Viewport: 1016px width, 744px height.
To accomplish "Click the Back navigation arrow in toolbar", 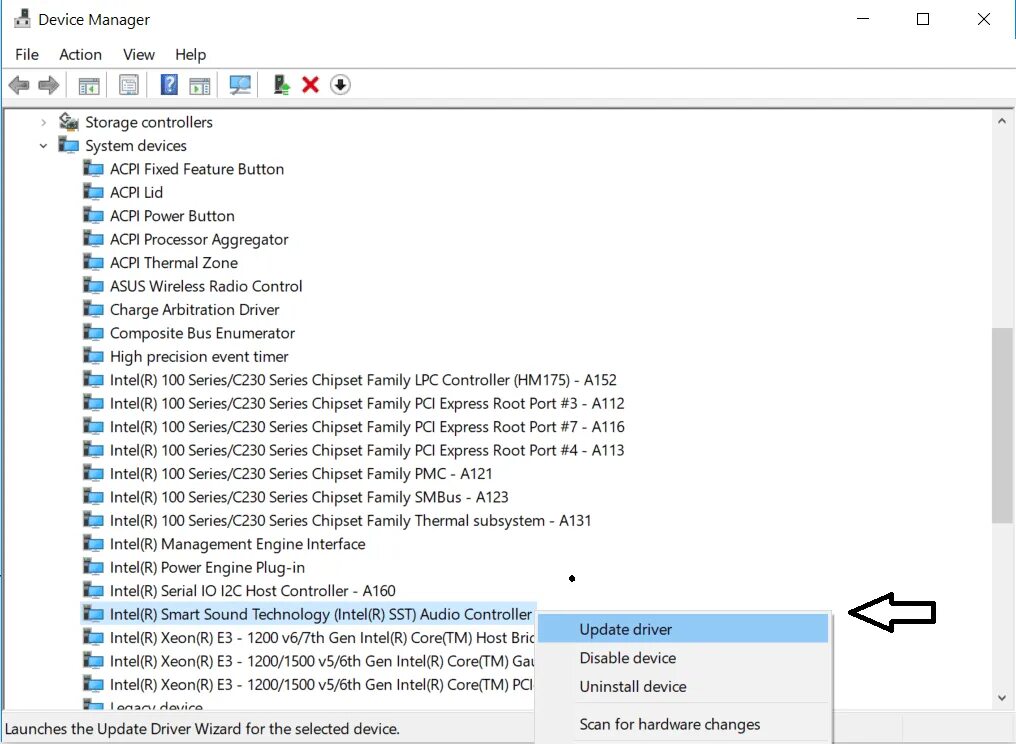I will (18, 84).
